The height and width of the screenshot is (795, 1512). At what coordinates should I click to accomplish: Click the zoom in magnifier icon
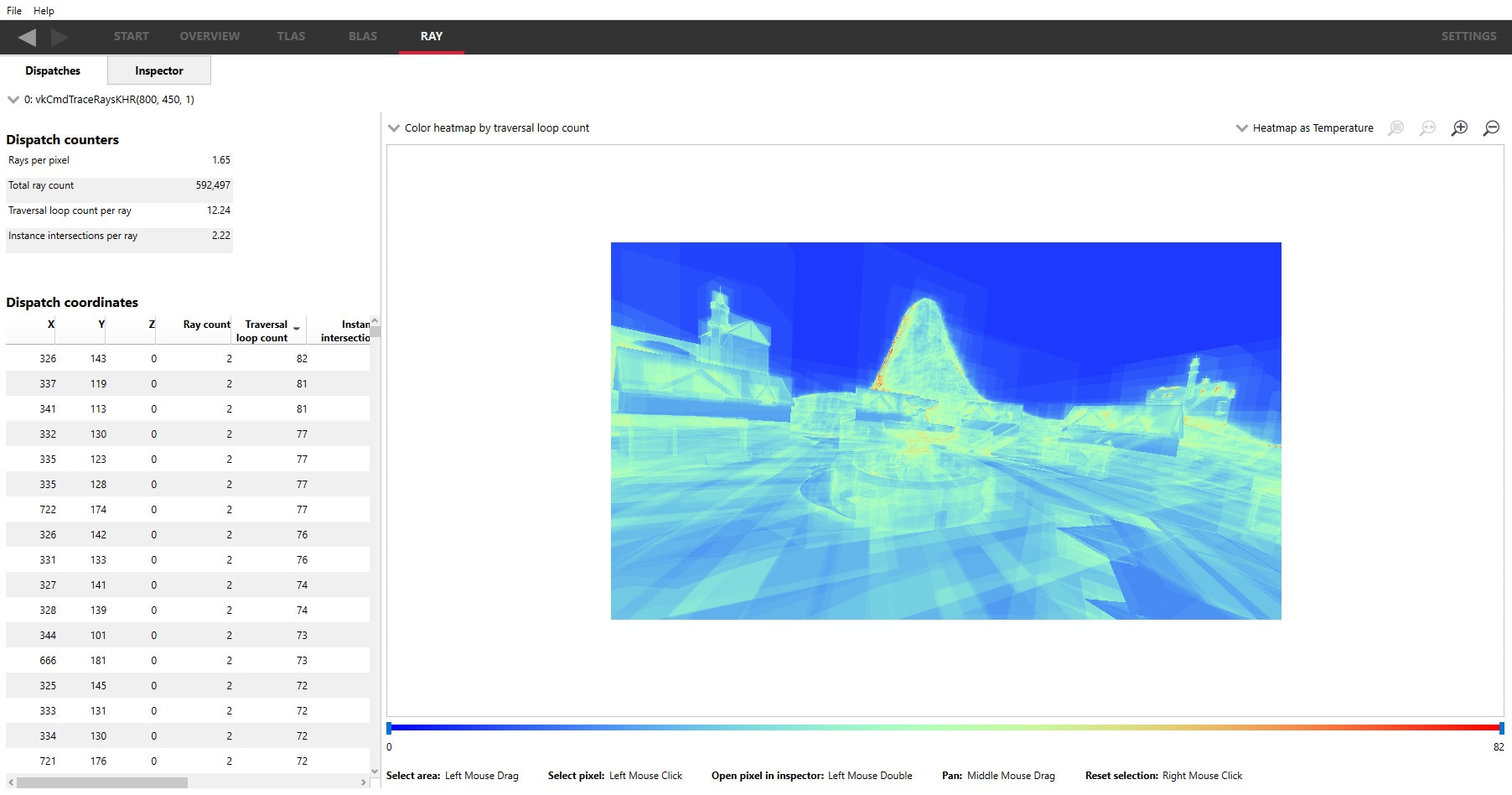pyautogui.click(x=1459, y=128)
